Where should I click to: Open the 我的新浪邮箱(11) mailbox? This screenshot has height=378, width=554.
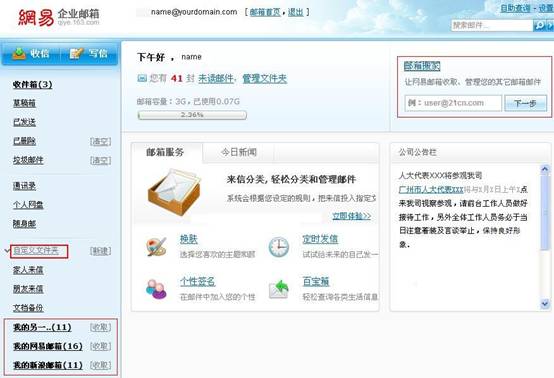48,365
